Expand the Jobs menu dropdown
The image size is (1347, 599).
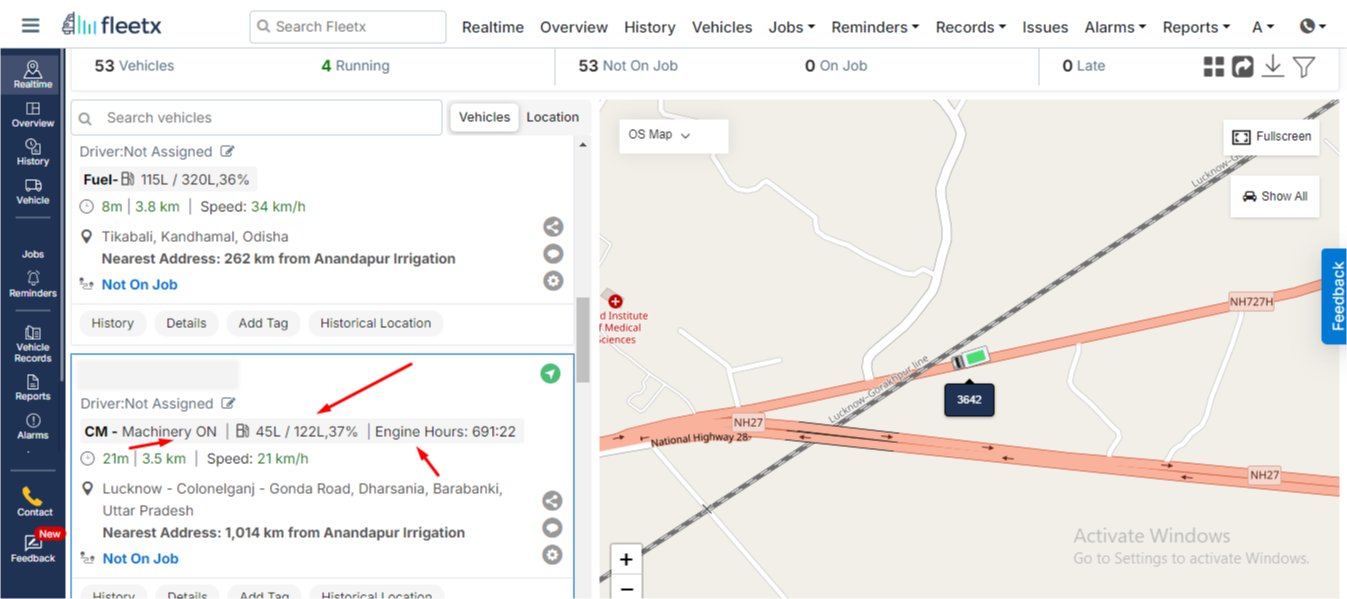(792, 27)
